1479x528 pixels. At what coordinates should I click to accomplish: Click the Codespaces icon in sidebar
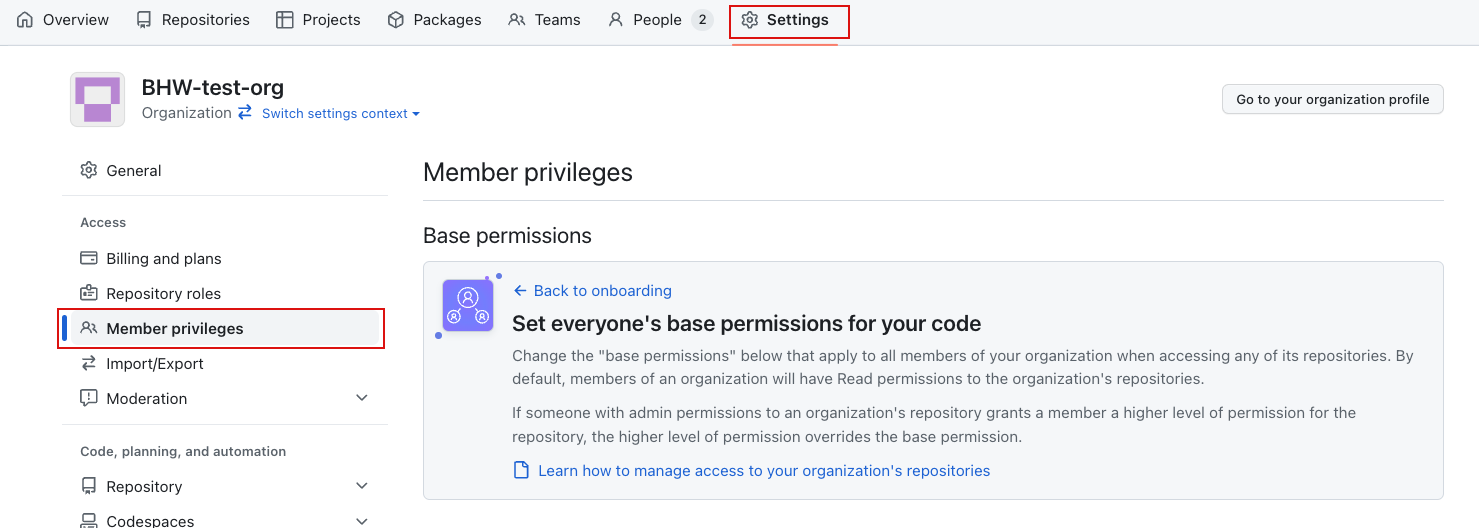point(89,520)
